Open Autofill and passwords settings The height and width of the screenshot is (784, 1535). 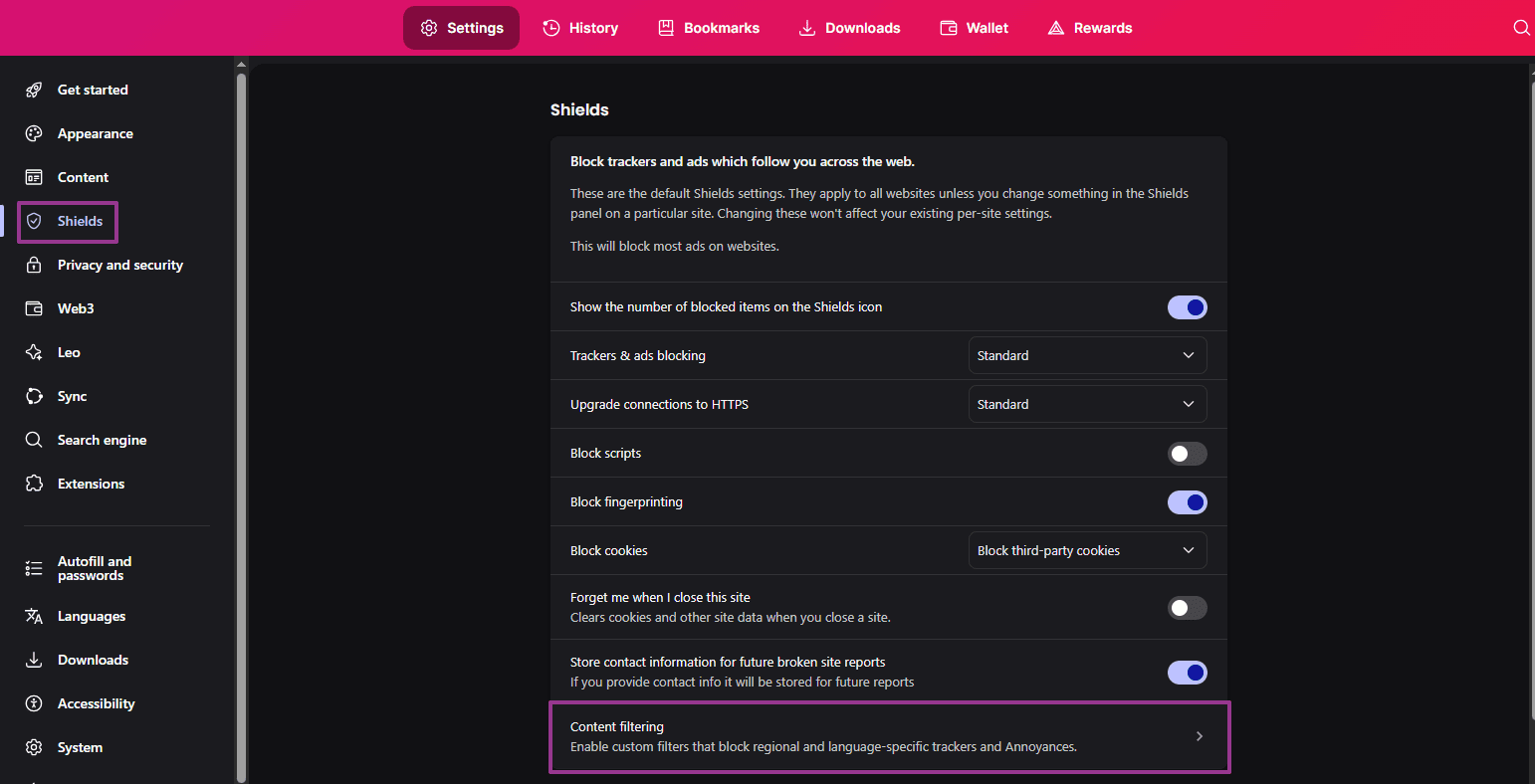[x=94, y=567]
